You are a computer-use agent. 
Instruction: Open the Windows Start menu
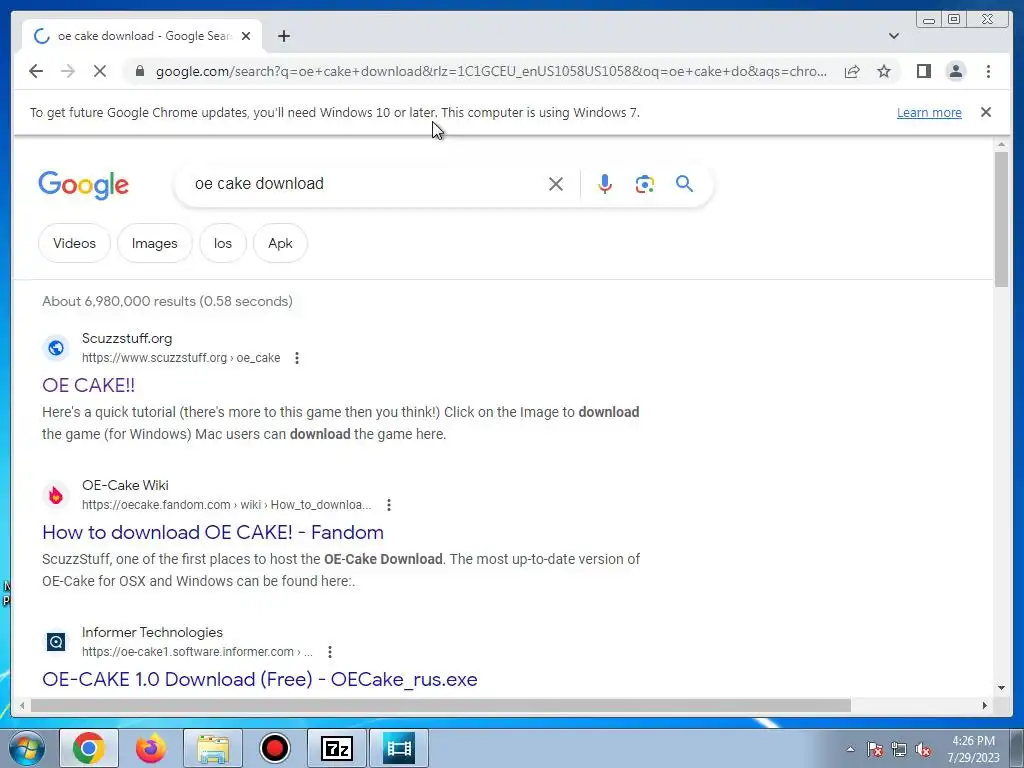(26, 748)
